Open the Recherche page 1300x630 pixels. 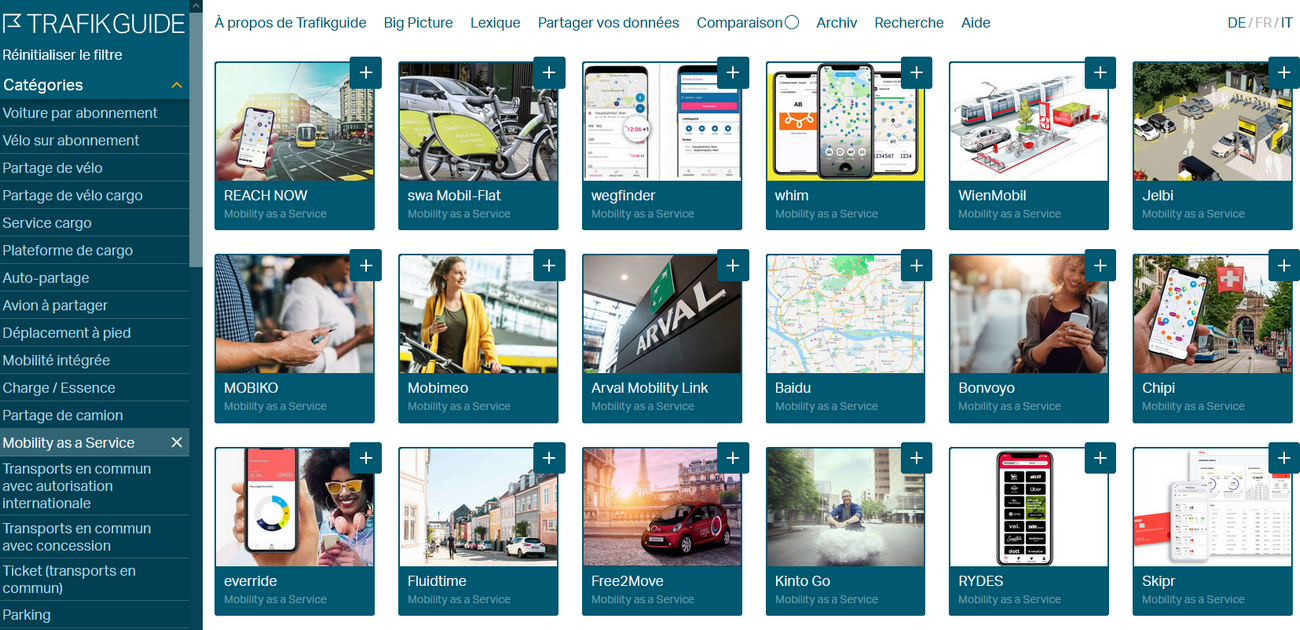[909, 22]
